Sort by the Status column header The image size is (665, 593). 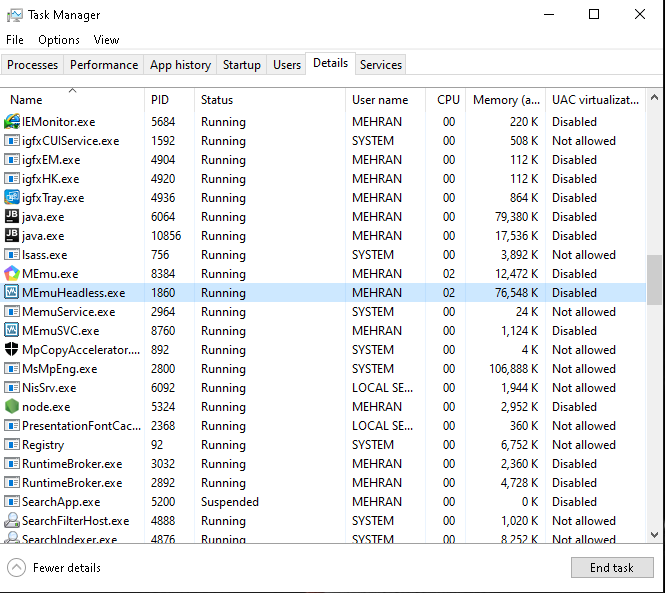tap(270, 100)
